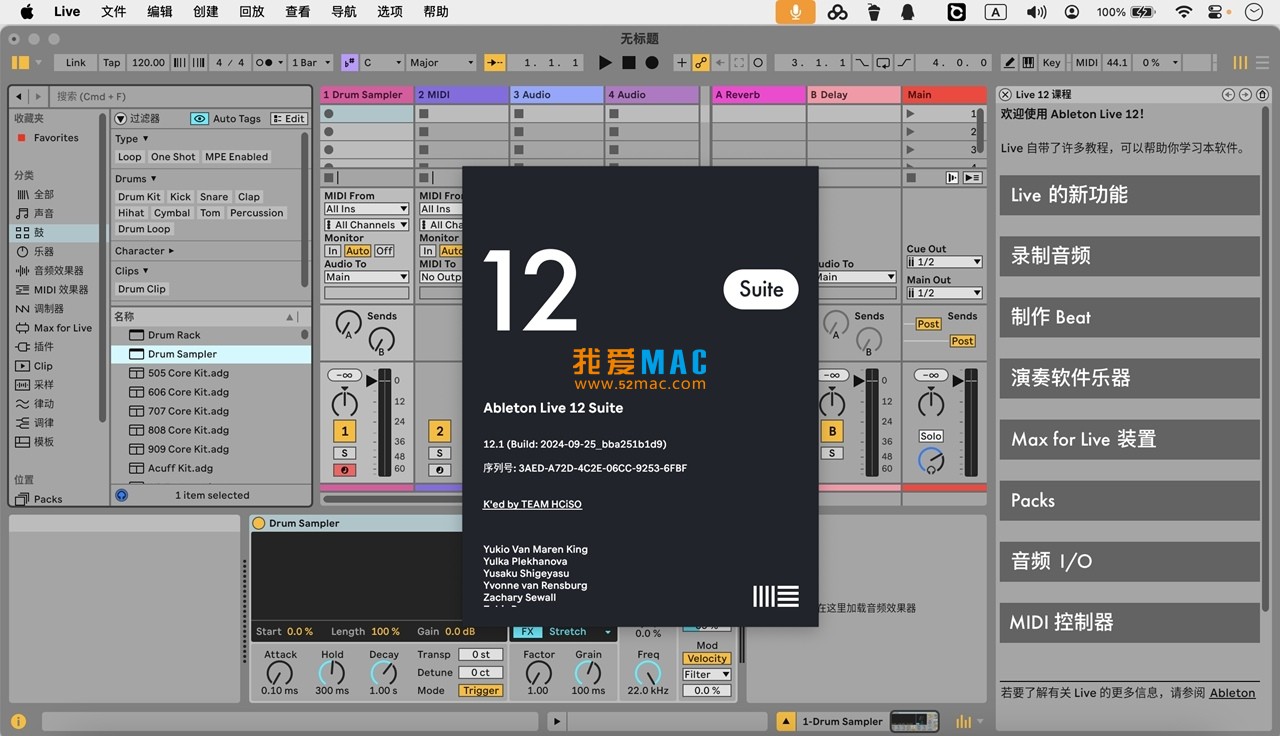The image size is (1280, 736).
Task: Open the 1 Bar quantization dropdown
Action: (310, 62)
